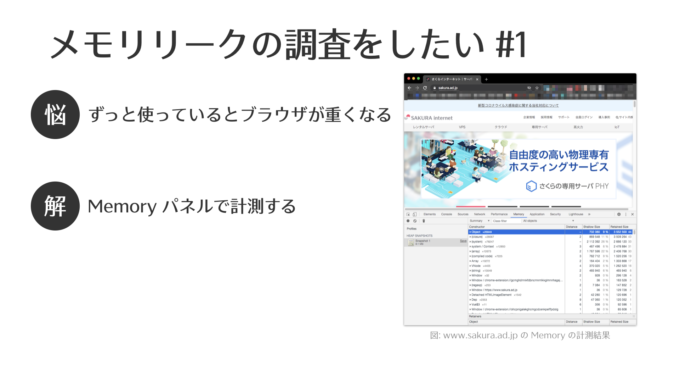Open the Sources tab
Viewport: 680px width, 383px height.
463,214
